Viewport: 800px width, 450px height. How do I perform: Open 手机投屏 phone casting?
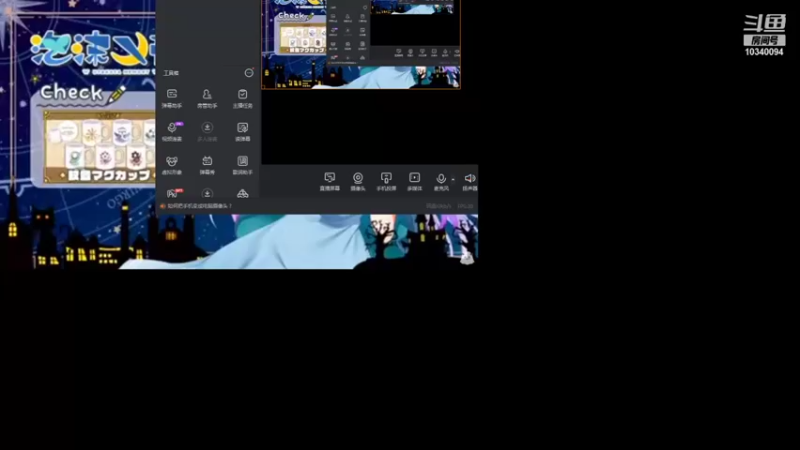coord(386,181)
